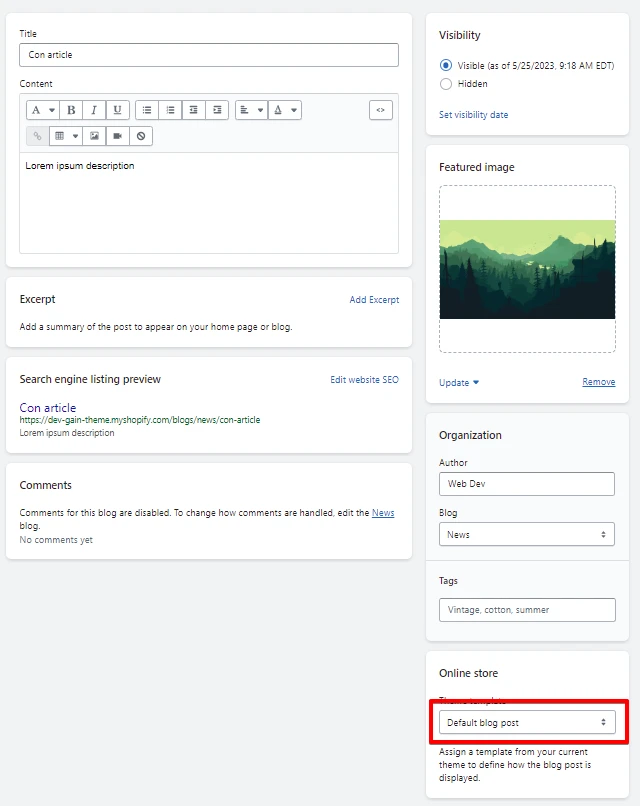Click the featured image thumbnail
Image resolution: width=640 pixels, height=806 pixels.
[527, 269]
